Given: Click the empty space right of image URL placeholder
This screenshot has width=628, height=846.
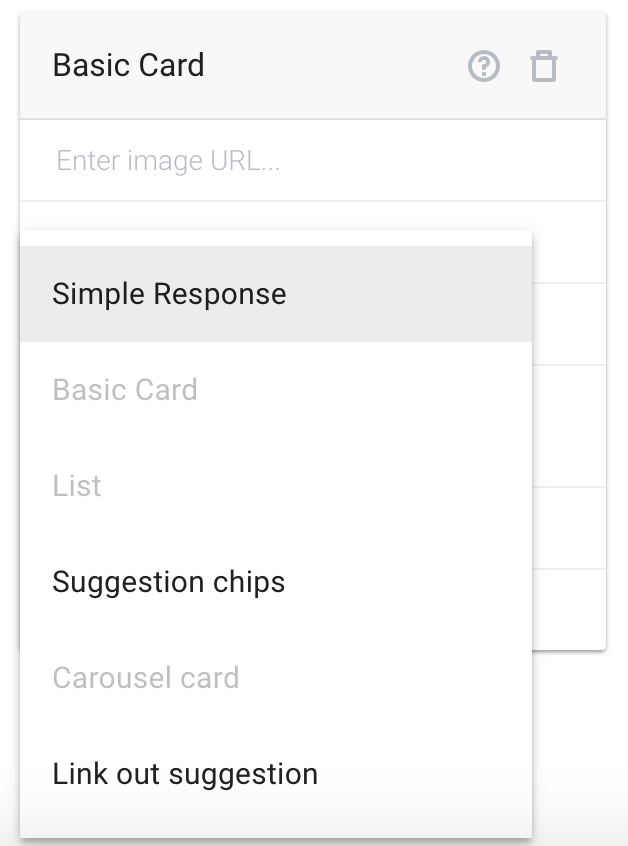Looking at the screenshot, I should [x=442, y=160].
